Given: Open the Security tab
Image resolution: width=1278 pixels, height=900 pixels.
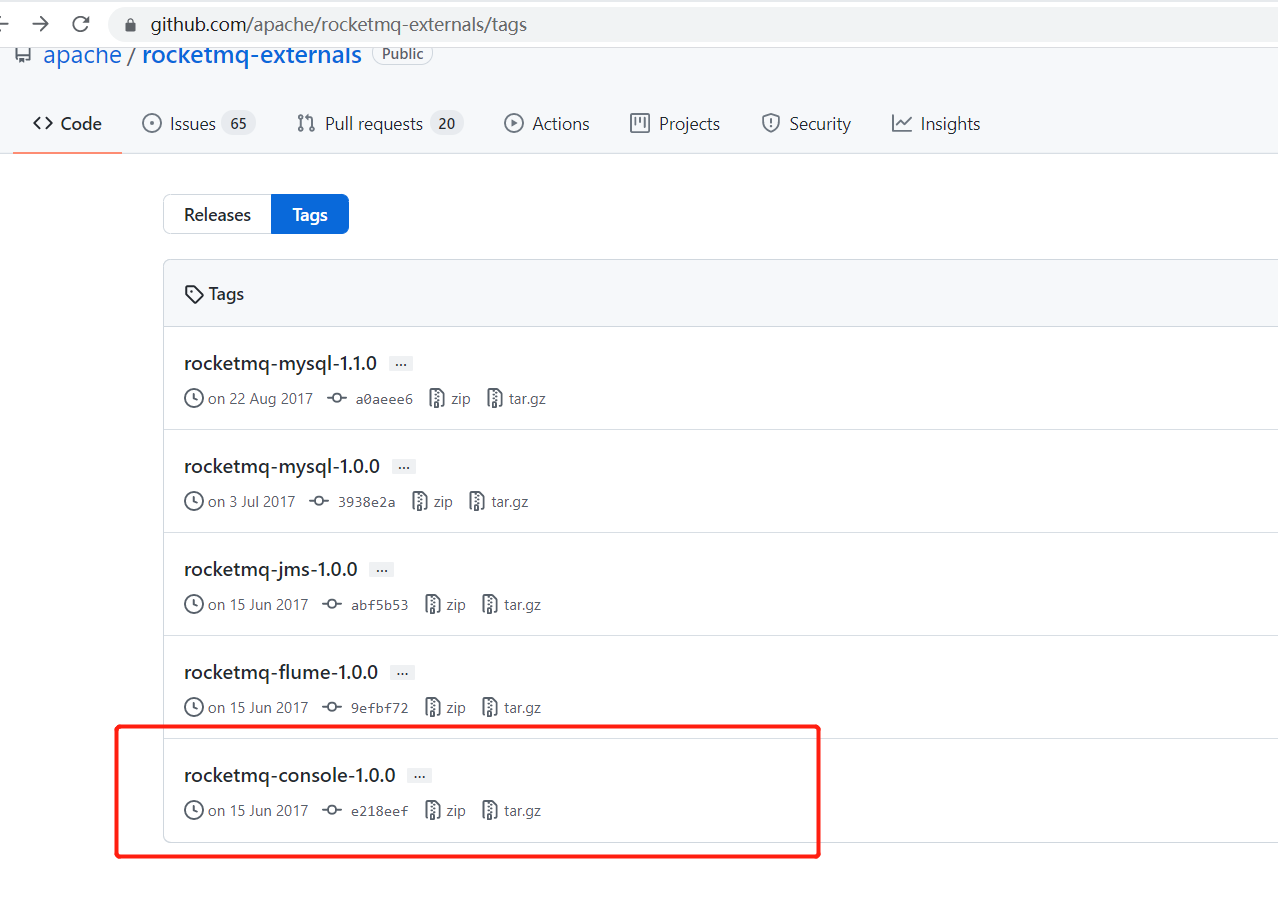Looking at the screenshot, I should [806, 124].
